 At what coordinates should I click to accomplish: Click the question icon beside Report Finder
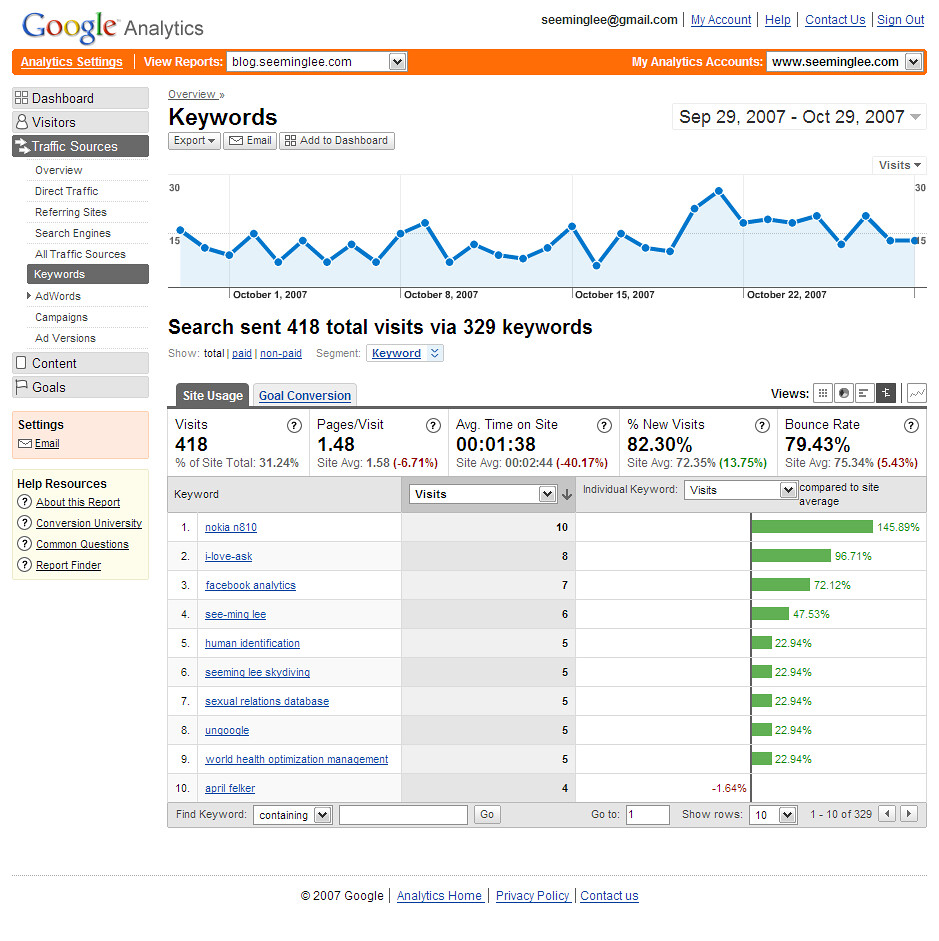tap(24, 565)
